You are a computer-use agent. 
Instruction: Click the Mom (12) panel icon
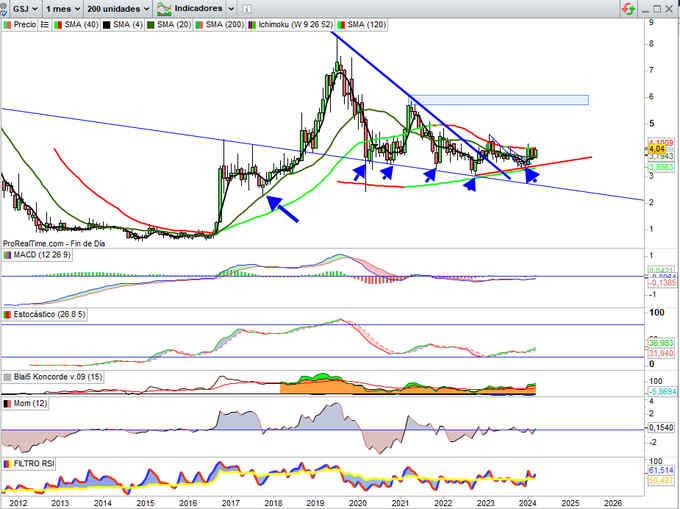[x=8, y=403]
